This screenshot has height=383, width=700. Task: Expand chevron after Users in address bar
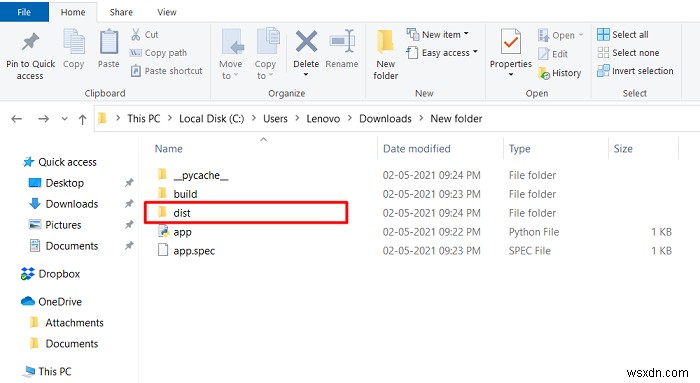[x=297, y=118]
